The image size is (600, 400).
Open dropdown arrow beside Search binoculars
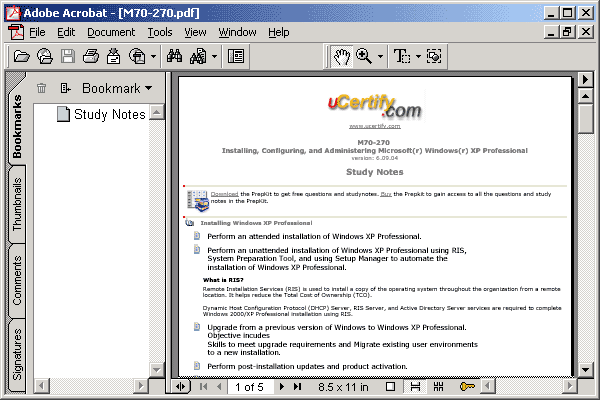click(214, 57)
